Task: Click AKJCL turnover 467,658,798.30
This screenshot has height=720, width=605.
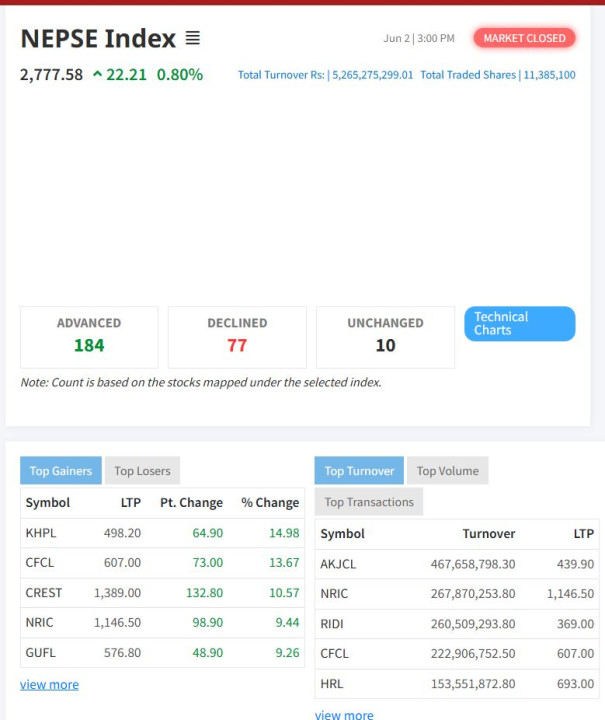Action: tap(473, 564)
